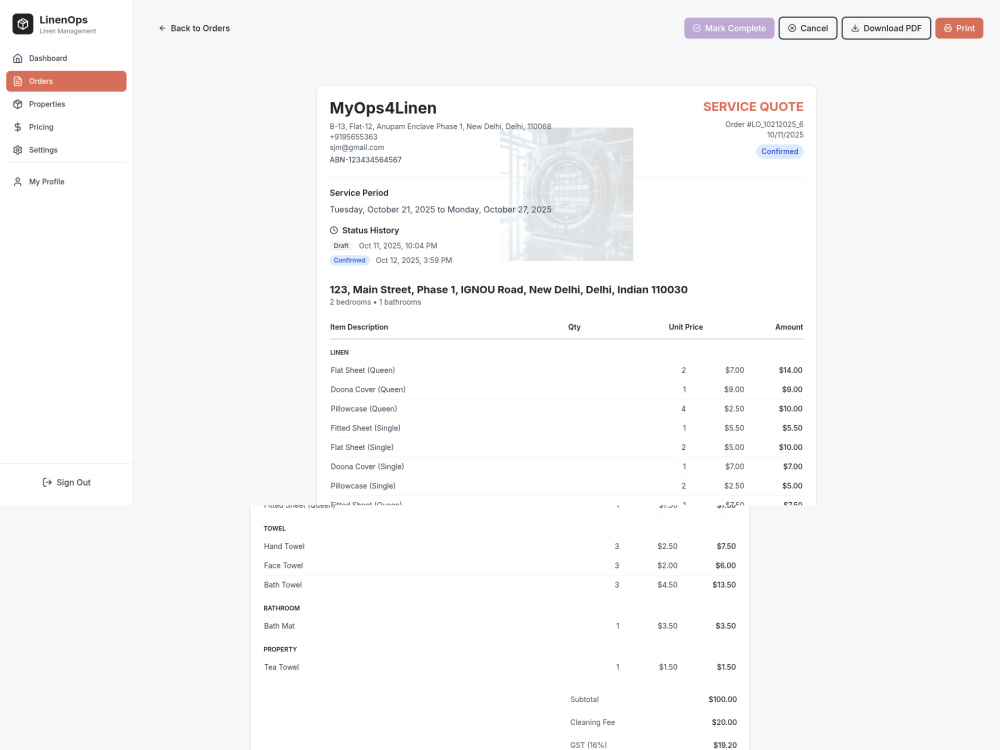Click the Confirmed status badge under order number
1000x750 pixels.
coord(779,151)
